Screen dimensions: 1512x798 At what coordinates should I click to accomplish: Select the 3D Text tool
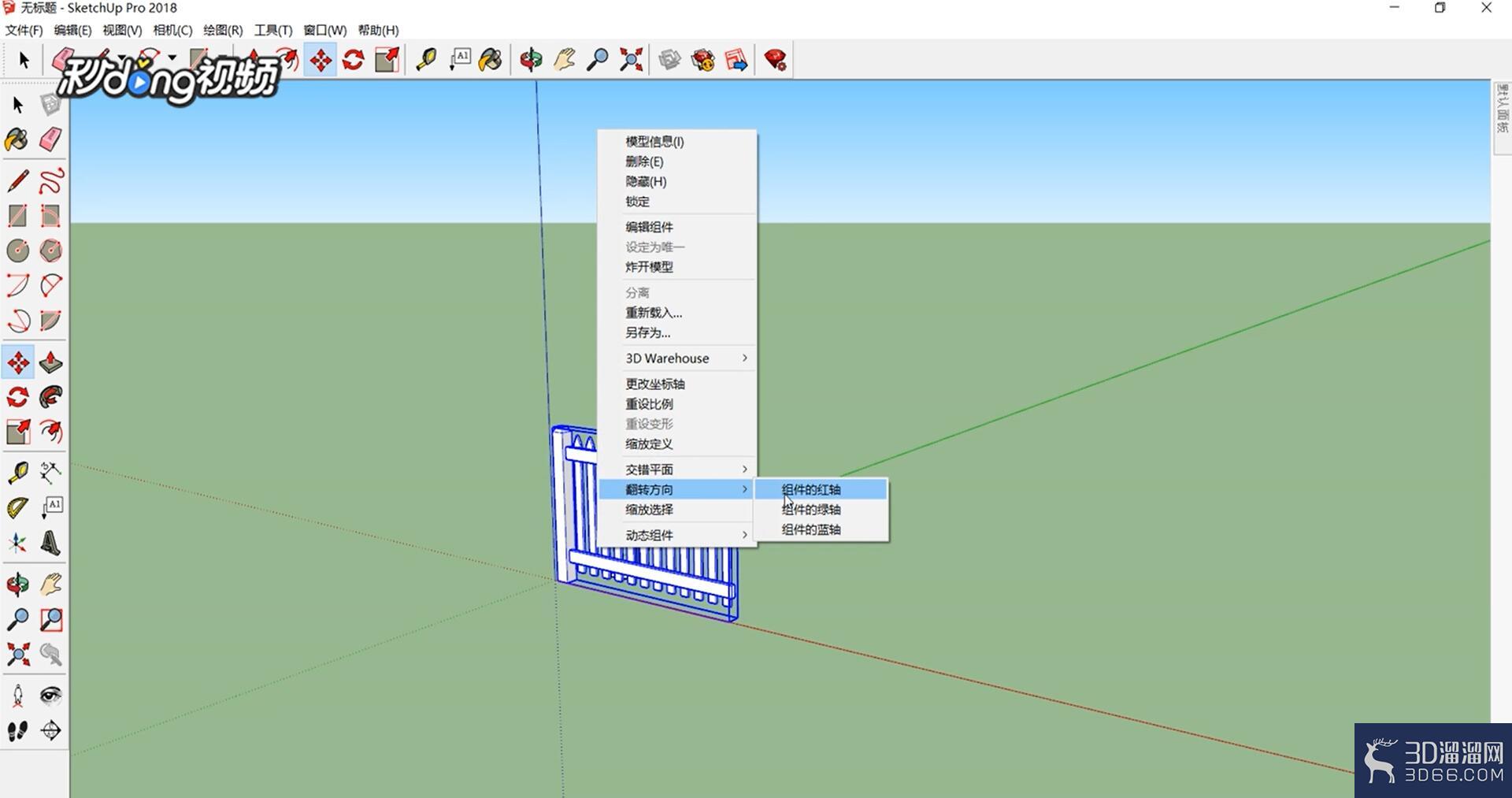click(x=50, y=543)
